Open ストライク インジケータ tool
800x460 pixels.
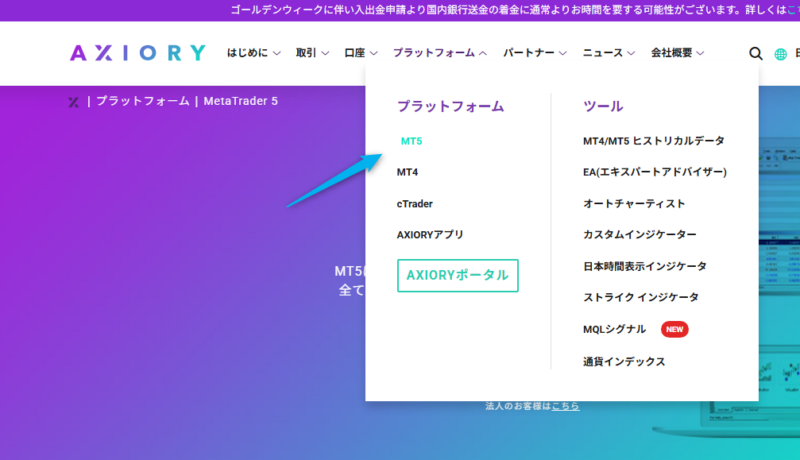coord(641,297)
